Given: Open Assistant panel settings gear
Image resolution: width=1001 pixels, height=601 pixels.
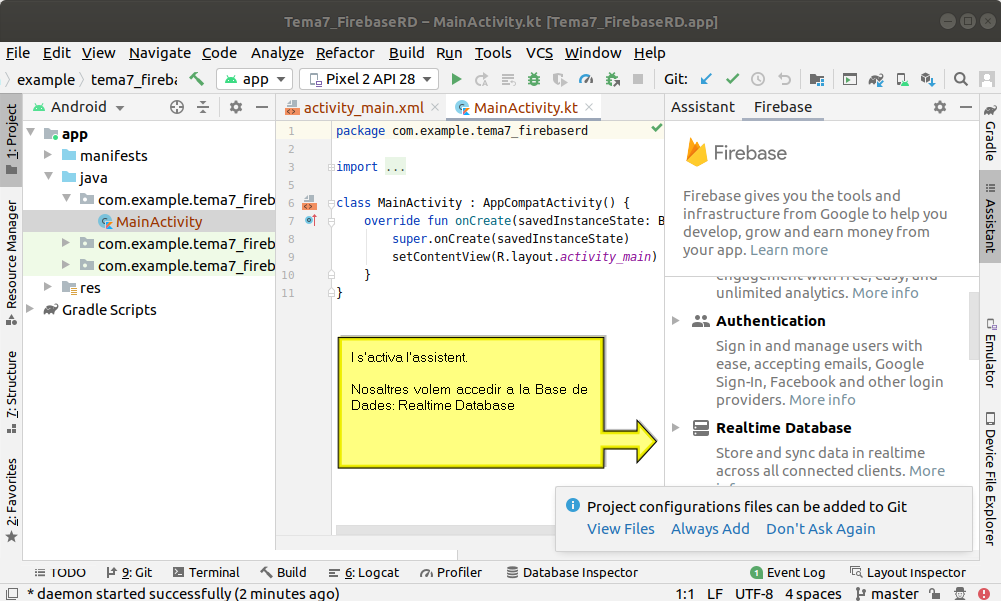Looking at the screenshot, I should [940, 107].
